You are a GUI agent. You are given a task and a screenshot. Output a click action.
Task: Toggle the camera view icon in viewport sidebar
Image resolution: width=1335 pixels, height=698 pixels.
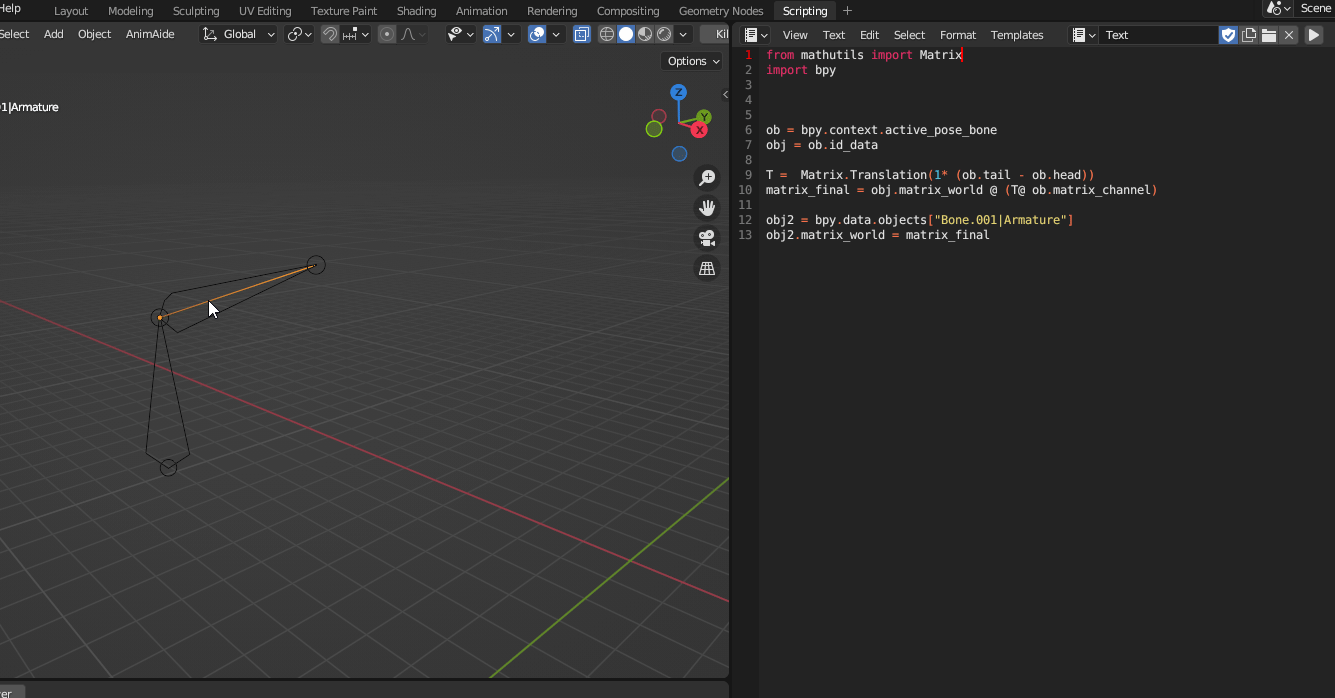point(707,238)
